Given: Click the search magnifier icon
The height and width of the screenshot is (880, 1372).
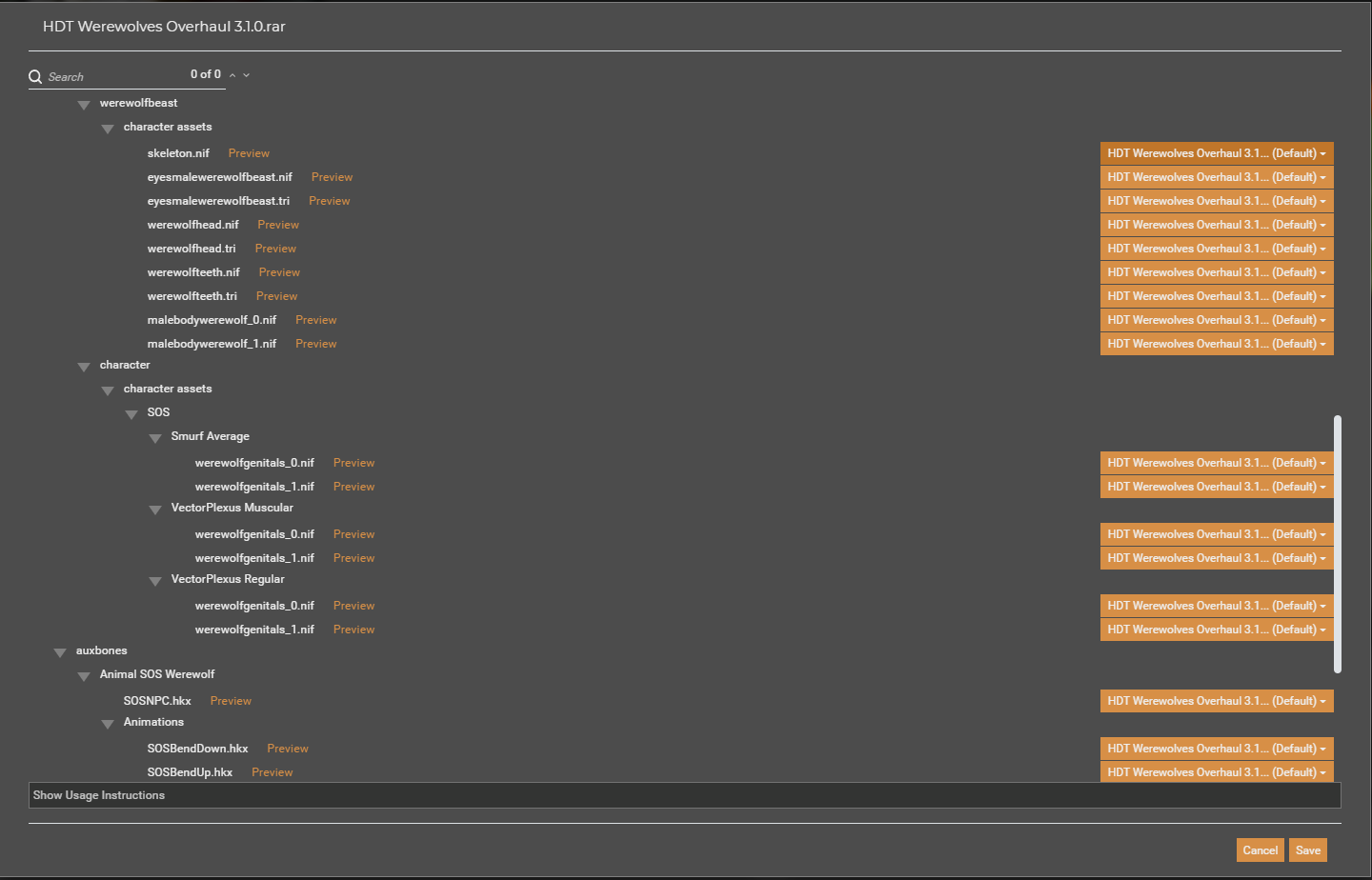Looking at the screenshot, I should coord(35,76).
